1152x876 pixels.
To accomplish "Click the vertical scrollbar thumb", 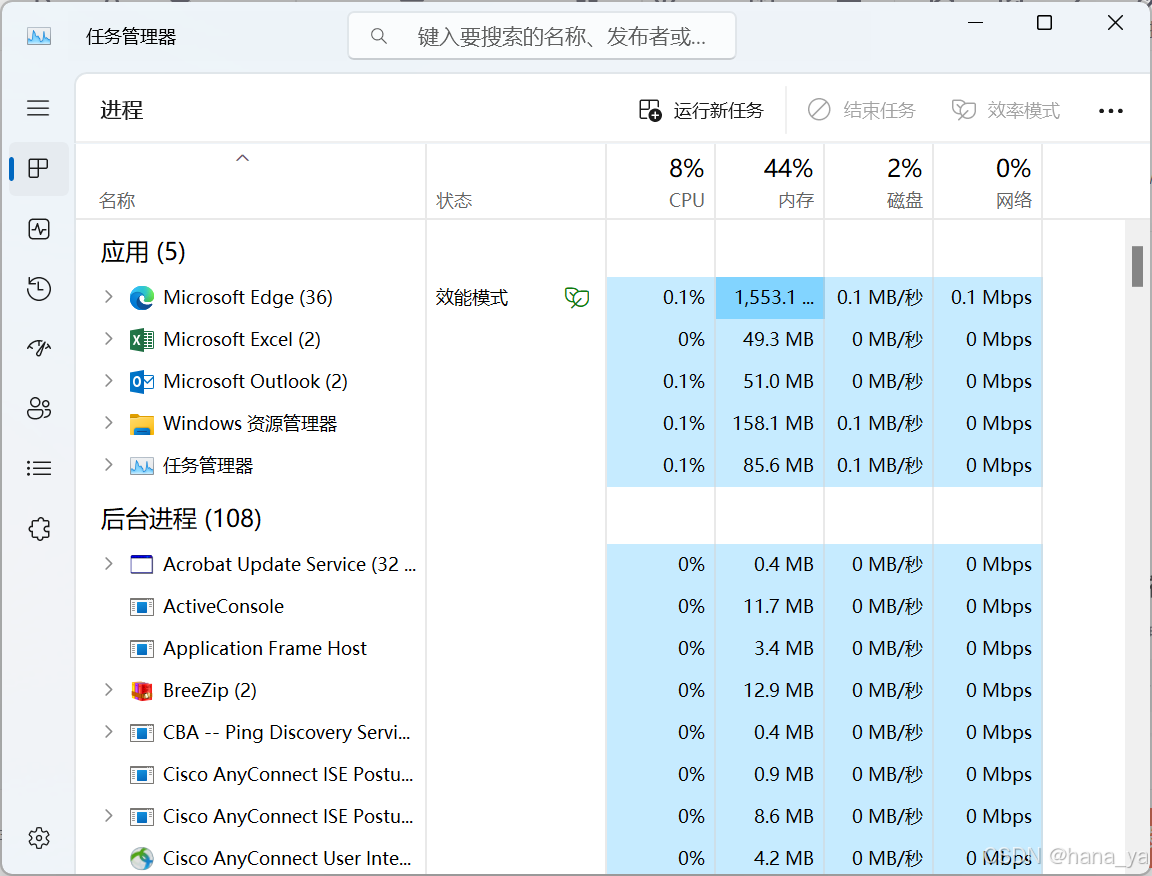I will point(1137,266).
